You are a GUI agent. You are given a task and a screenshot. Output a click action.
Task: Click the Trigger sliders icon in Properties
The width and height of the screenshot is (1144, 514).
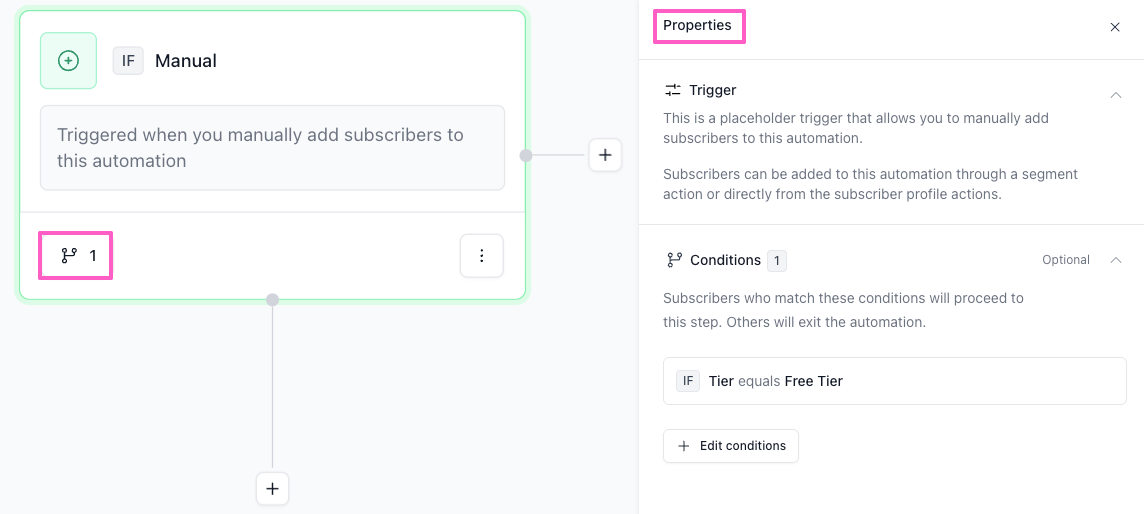(673, 90)
